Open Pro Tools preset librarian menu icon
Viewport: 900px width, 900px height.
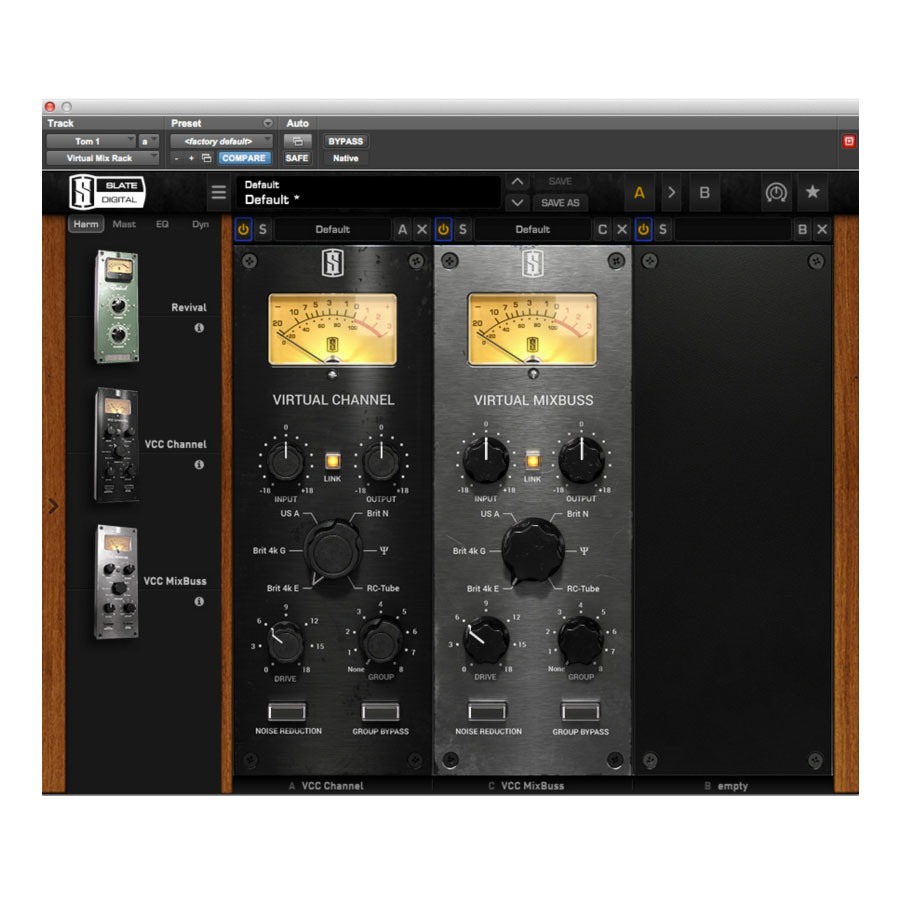pos(267,123)
